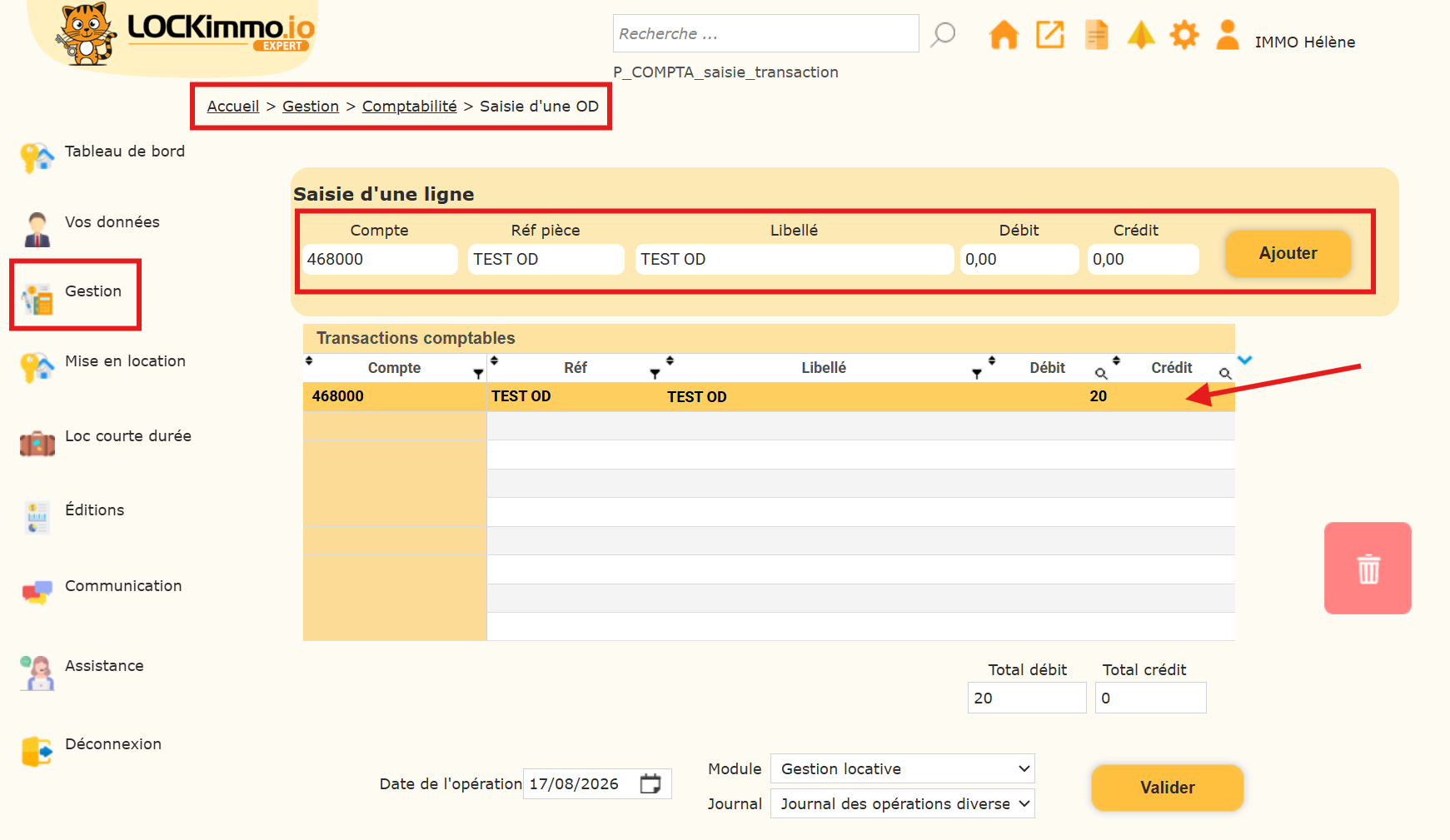Open Vos données menu
Image resolution: width=1450 pixels, height=840 pixels.
point(112,222)
